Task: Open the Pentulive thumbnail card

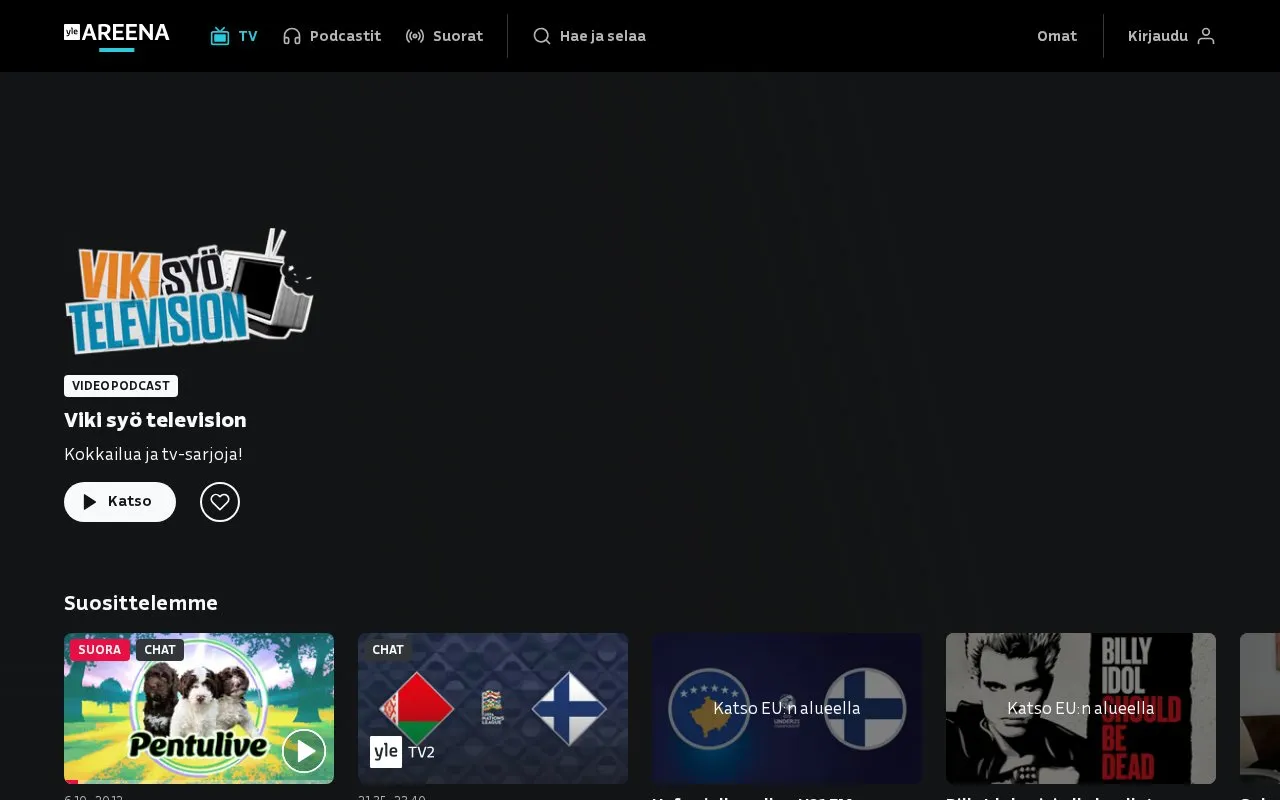Action: (199, 708)
